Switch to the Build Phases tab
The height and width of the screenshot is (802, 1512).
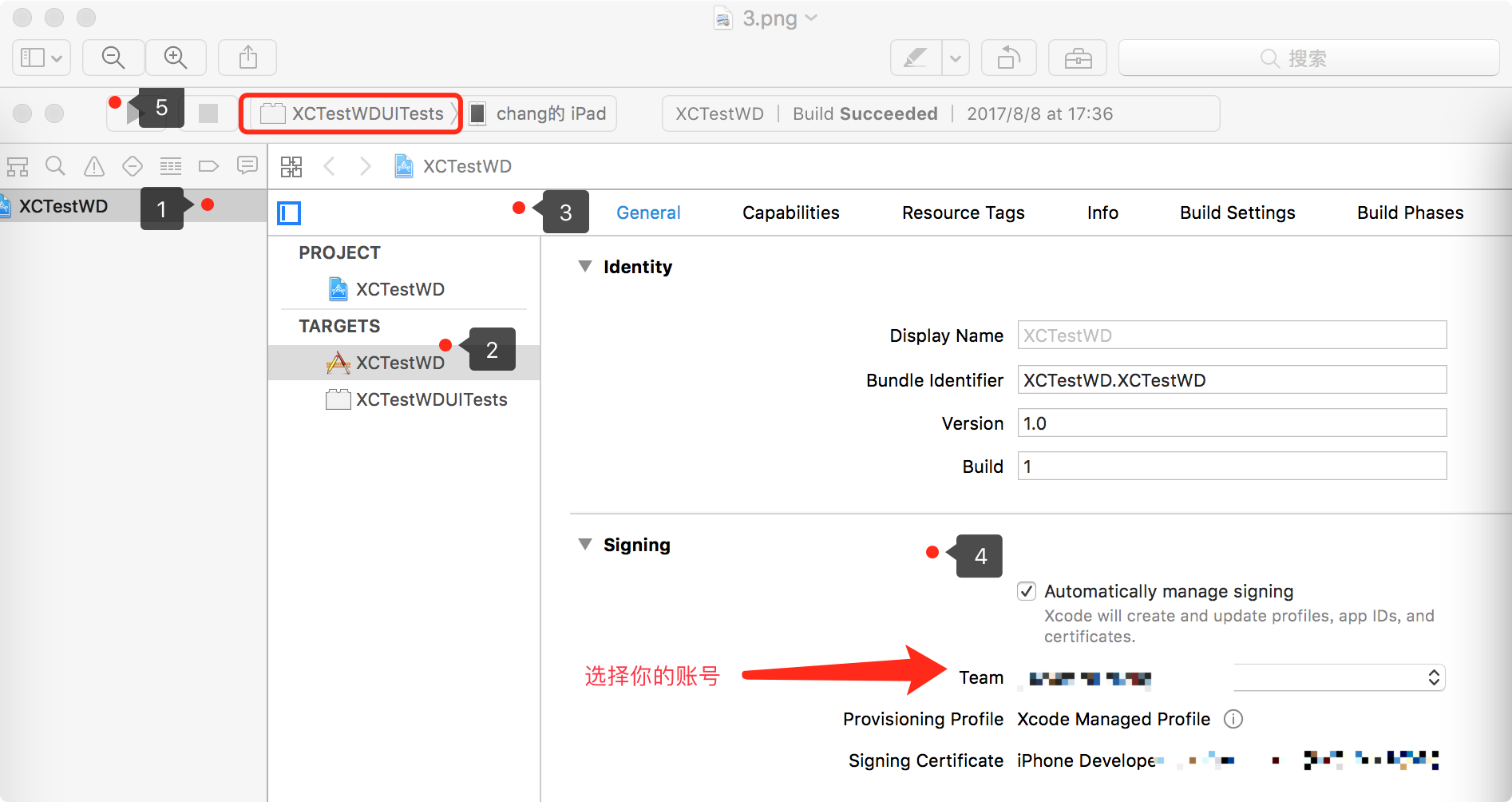tap(1410, 212)
